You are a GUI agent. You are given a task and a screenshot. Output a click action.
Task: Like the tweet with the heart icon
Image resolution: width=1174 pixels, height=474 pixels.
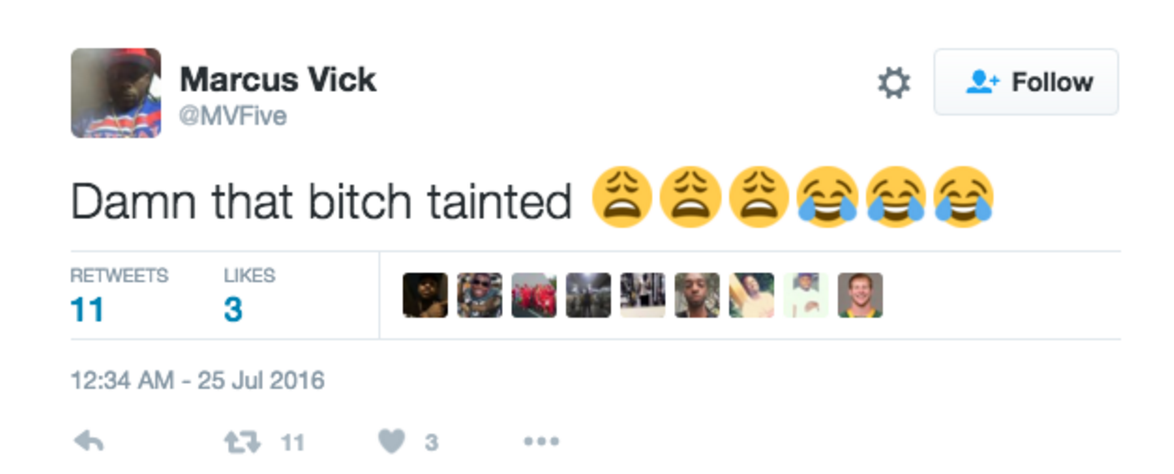click(x=392, y=443)
